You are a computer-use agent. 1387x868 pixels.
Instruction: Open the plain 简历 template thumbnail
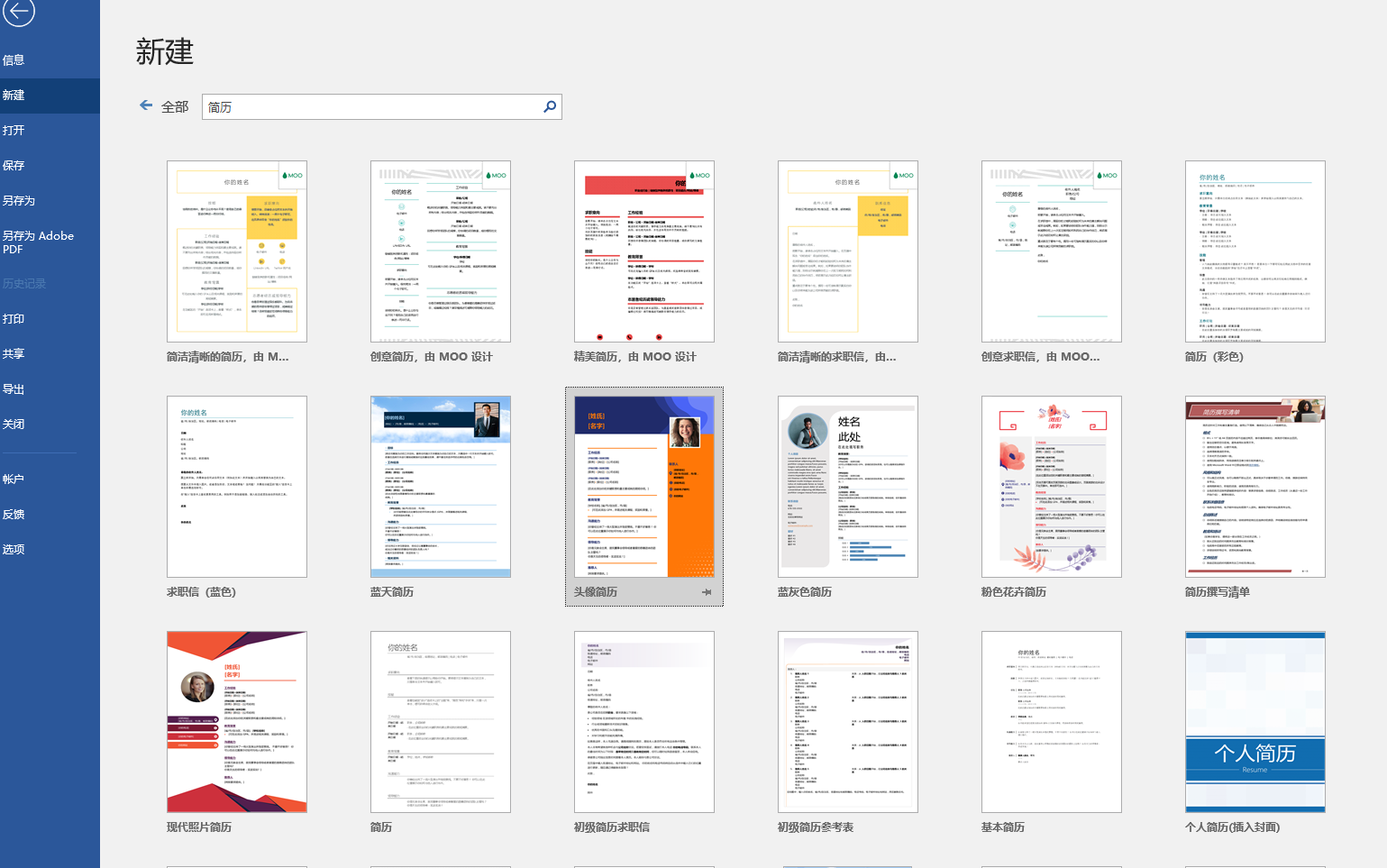pyautogui.click(x=441, y=722)
